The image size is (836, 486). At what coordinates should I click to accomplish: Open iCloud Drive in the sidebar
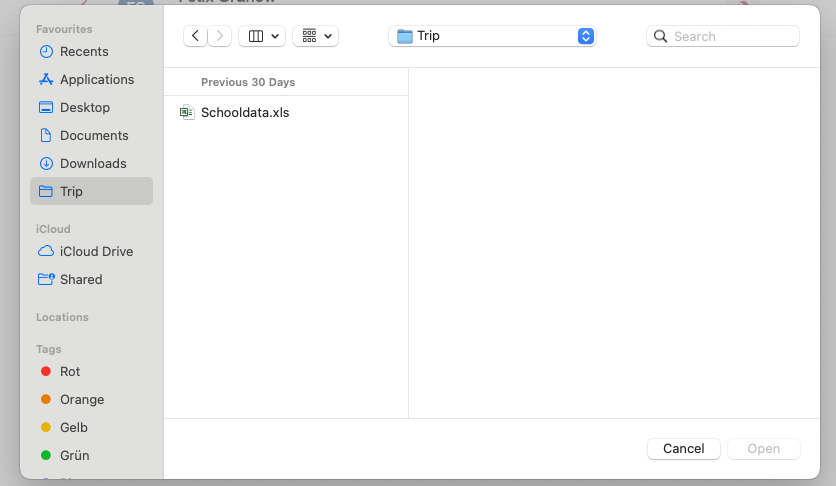click(x=96, y=251)
